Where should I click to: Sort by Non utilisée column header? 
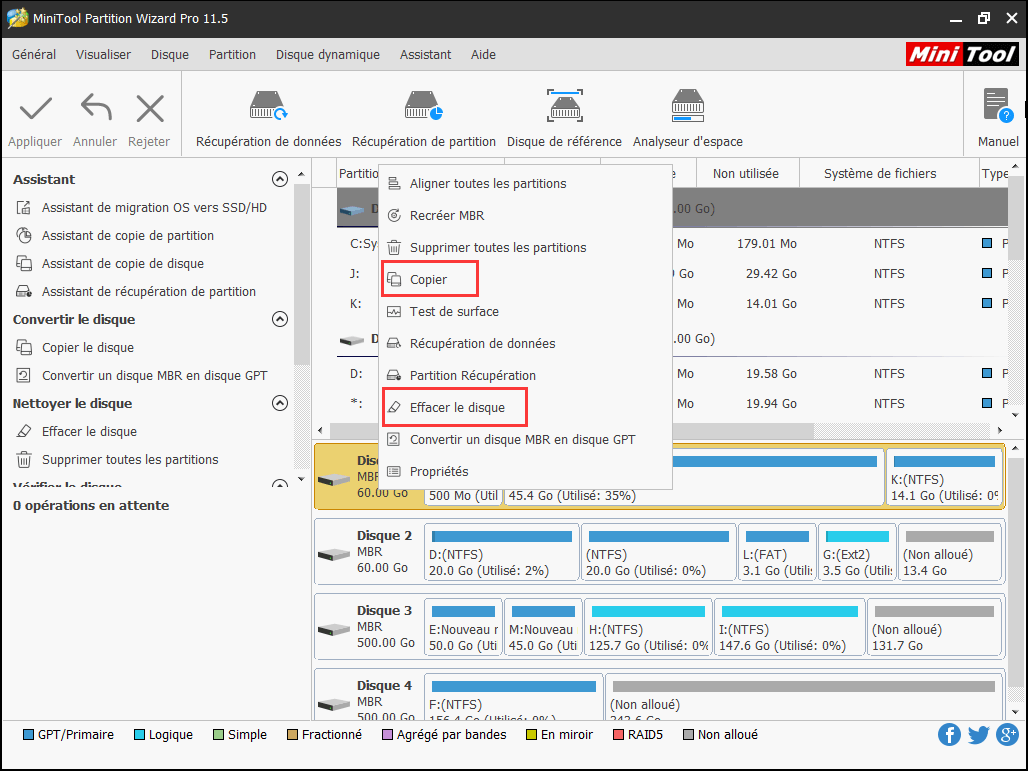[x=746, y=174]
